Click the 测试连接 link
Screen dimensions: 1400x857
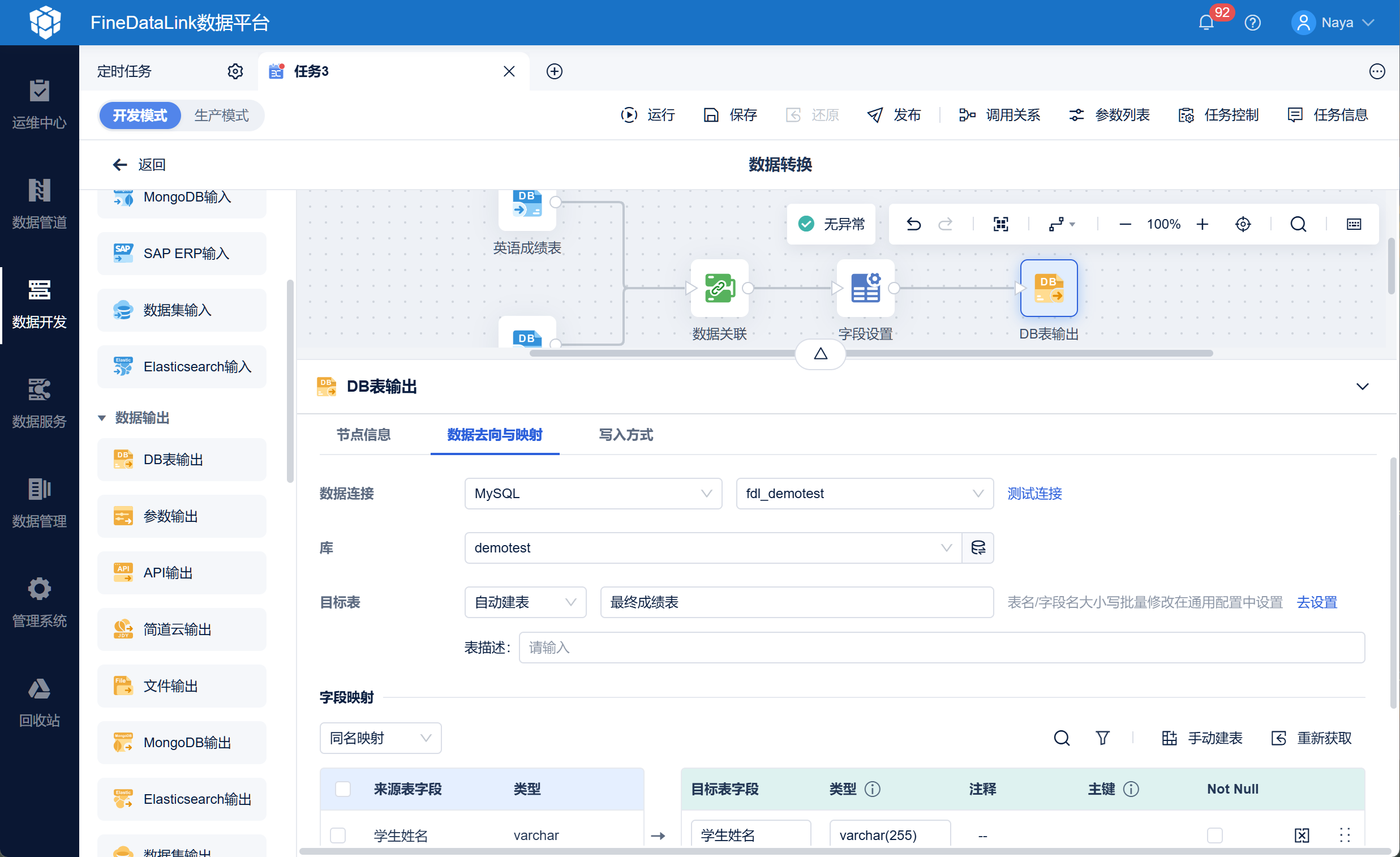pyautogui.click(x=1034, y=493)
